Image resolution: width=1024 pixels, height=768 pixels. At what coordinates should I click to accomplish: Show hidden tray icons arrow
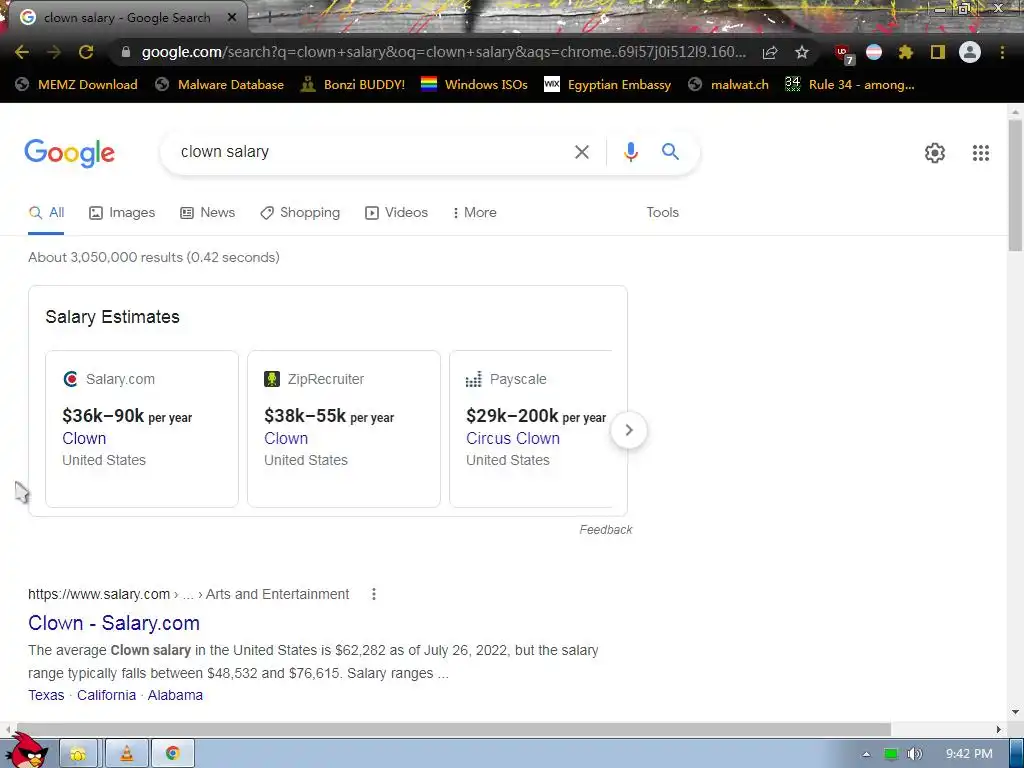[x=867, y=754]
